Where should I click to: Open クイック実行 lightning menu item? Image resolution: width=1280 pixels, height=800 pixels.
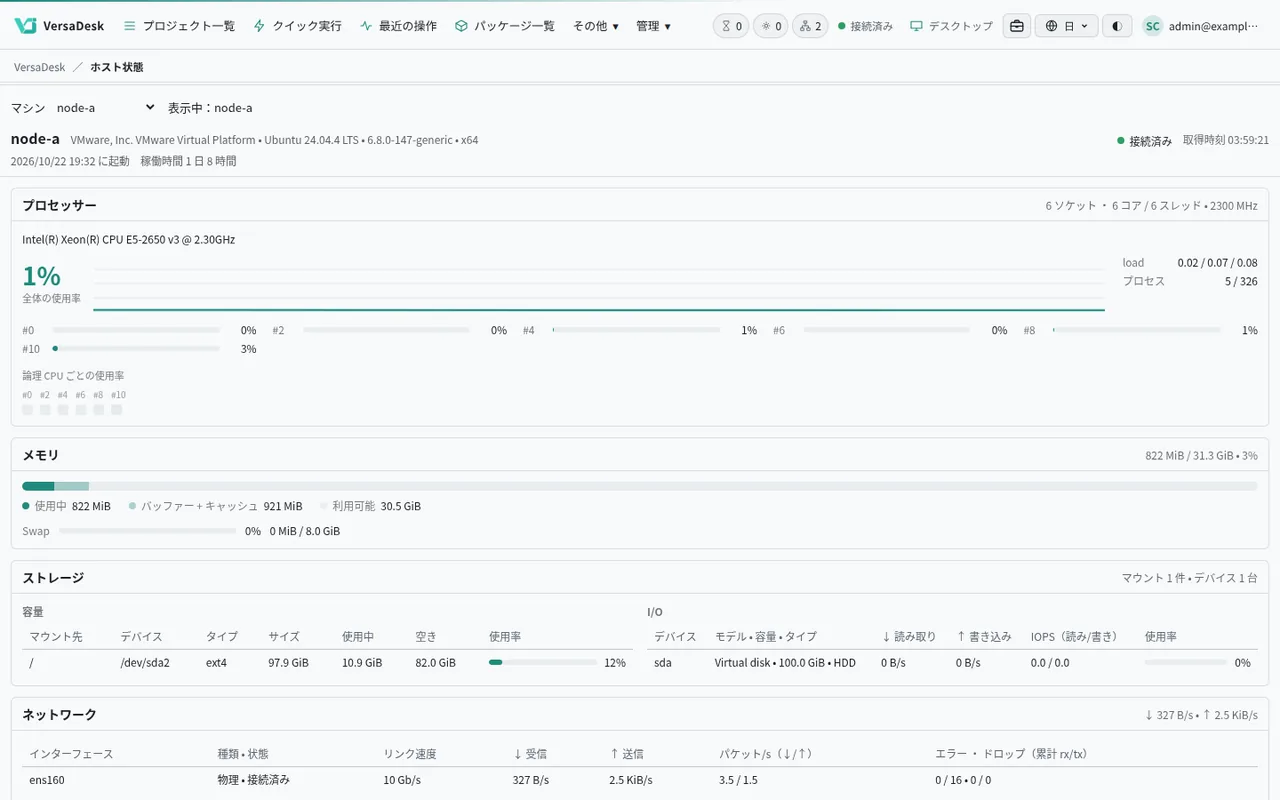click(297, 26)
